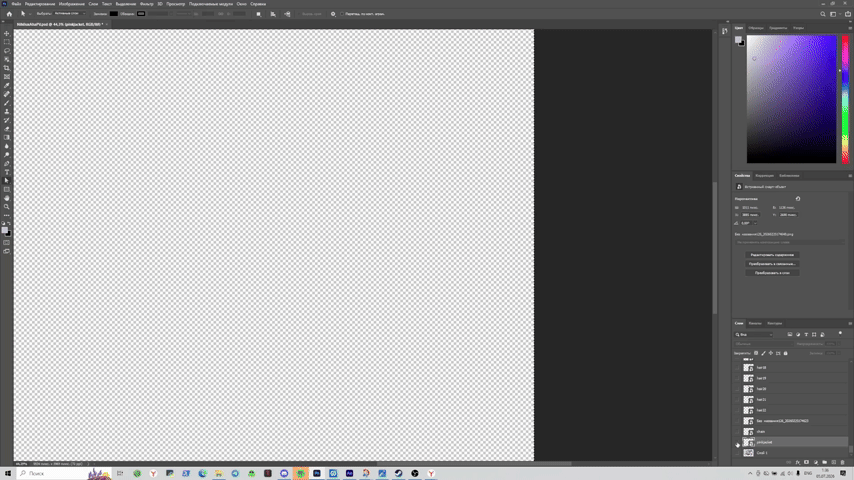854x480 pixels.
Task: Select the Hand tool
Action: pos(7,198)
